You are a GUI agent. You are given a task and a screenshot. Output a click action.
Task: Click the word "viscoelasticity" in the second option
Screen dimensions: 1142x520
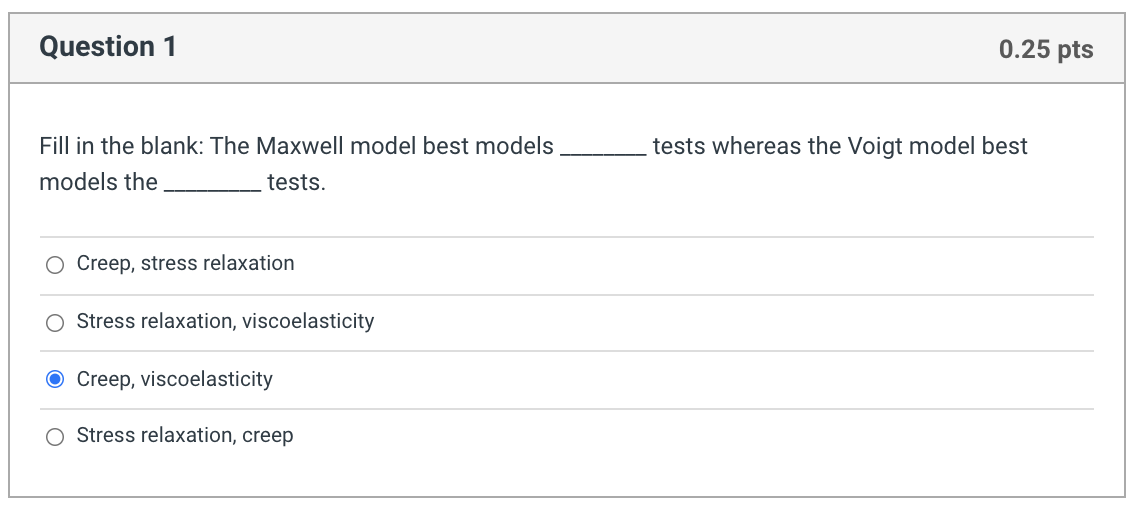[x=308, y=321]
